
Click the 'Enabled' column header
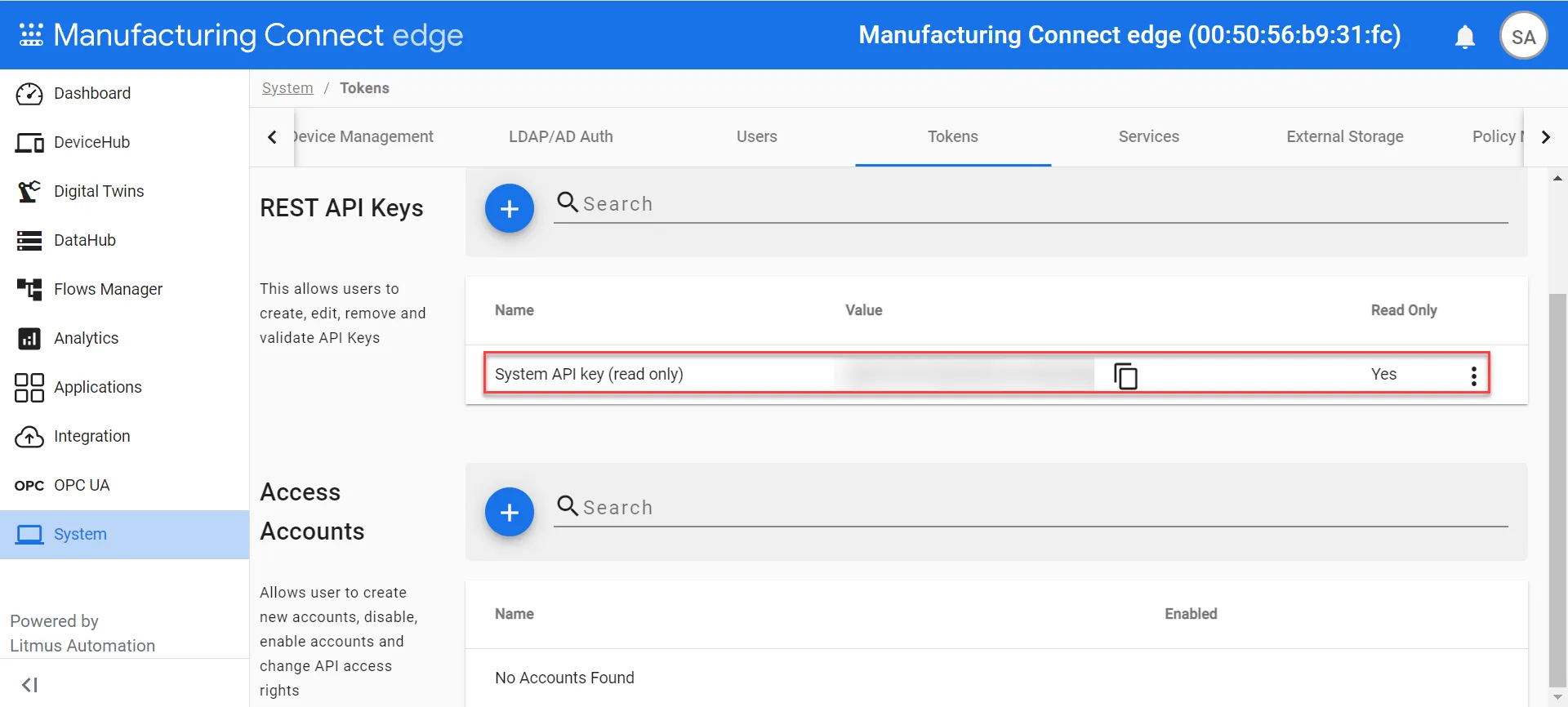[x=1191, y=614]
